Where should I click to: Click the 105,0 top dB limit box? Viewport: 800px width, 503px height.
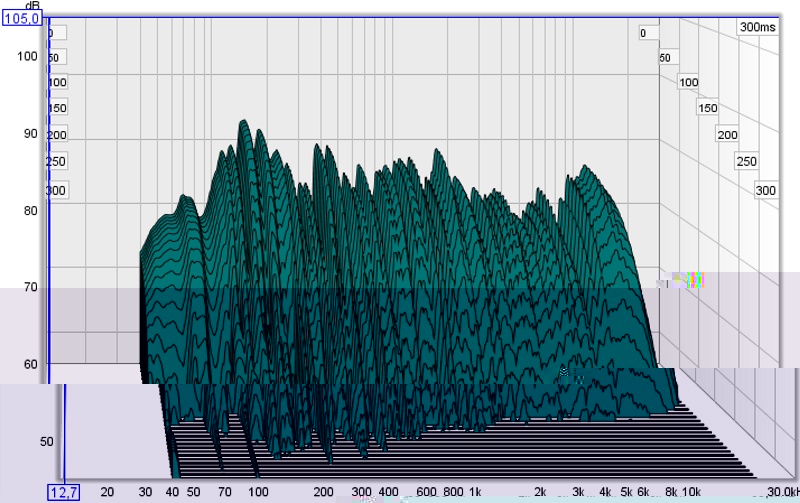23,18
